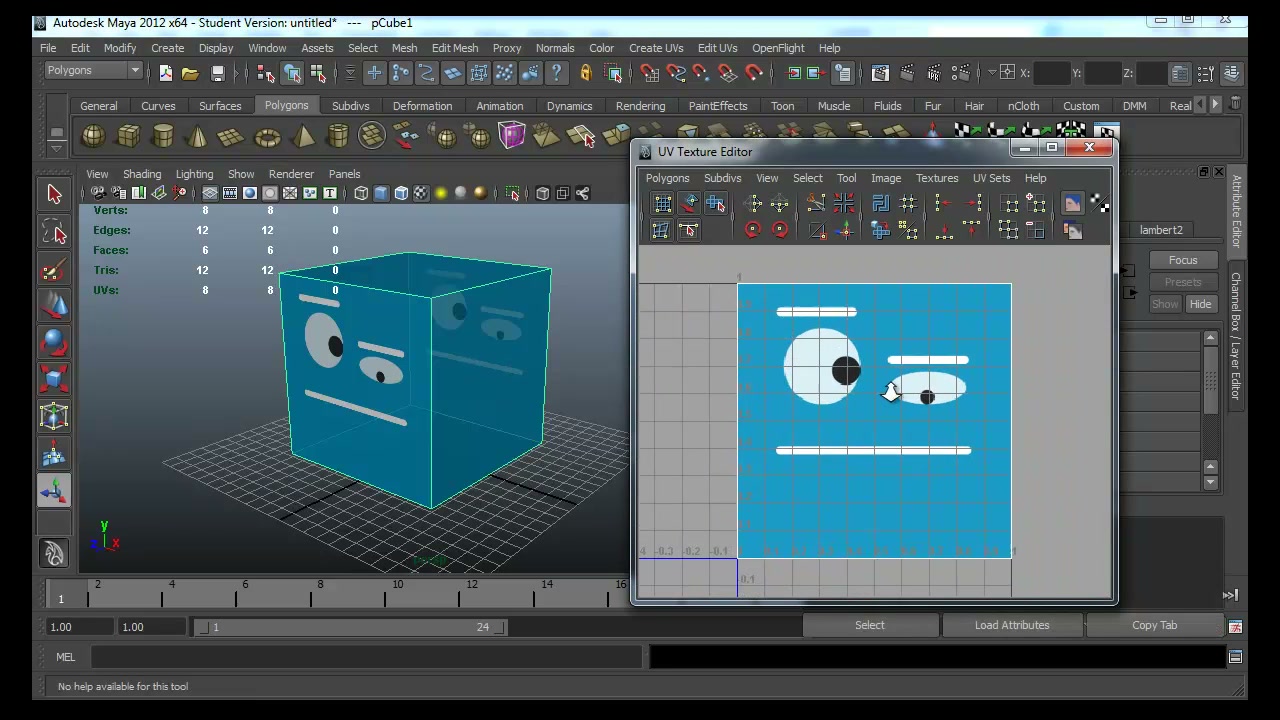Viewport: 1280px width, 720px height.
Task: Activate the Lasso select tool in toolbox
Action: [54, 233]
